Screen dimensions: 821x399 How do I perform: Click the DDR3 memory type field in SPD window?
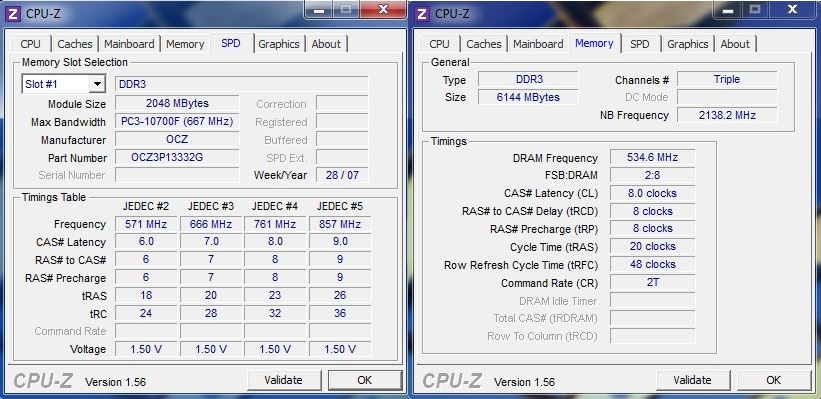[241, 84]
